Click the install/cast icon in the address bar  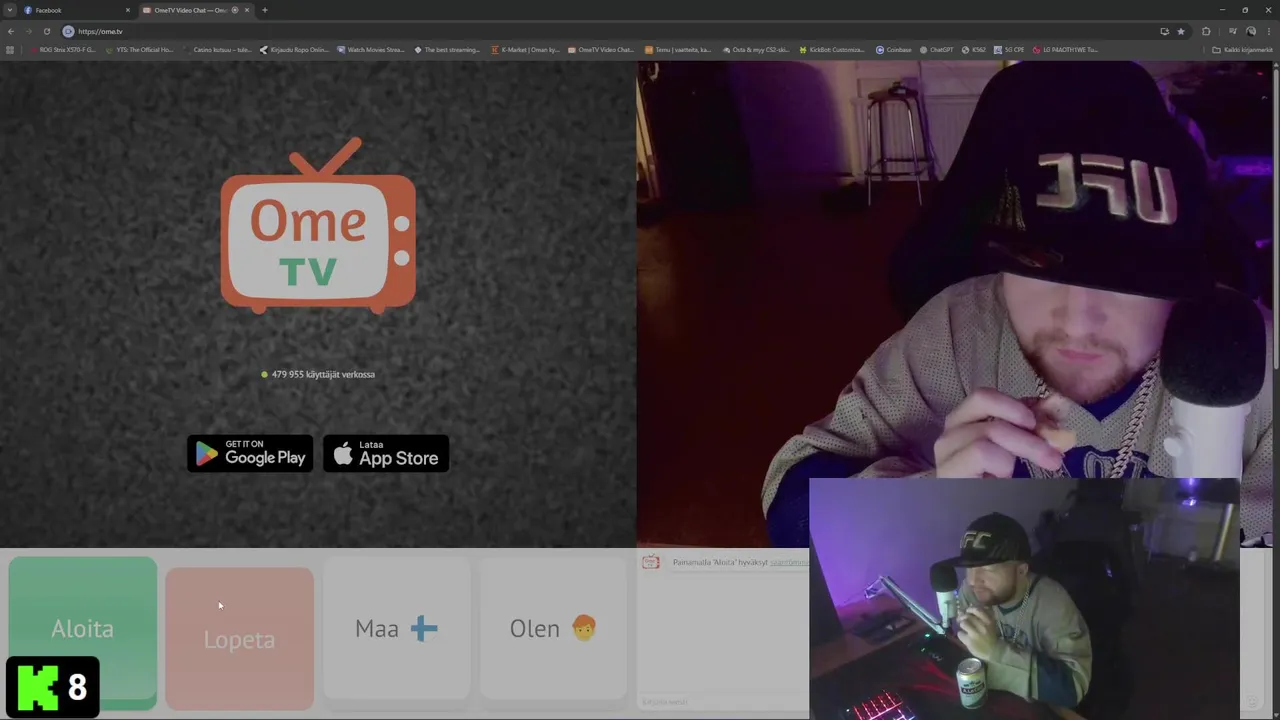tap(1164, 31)
